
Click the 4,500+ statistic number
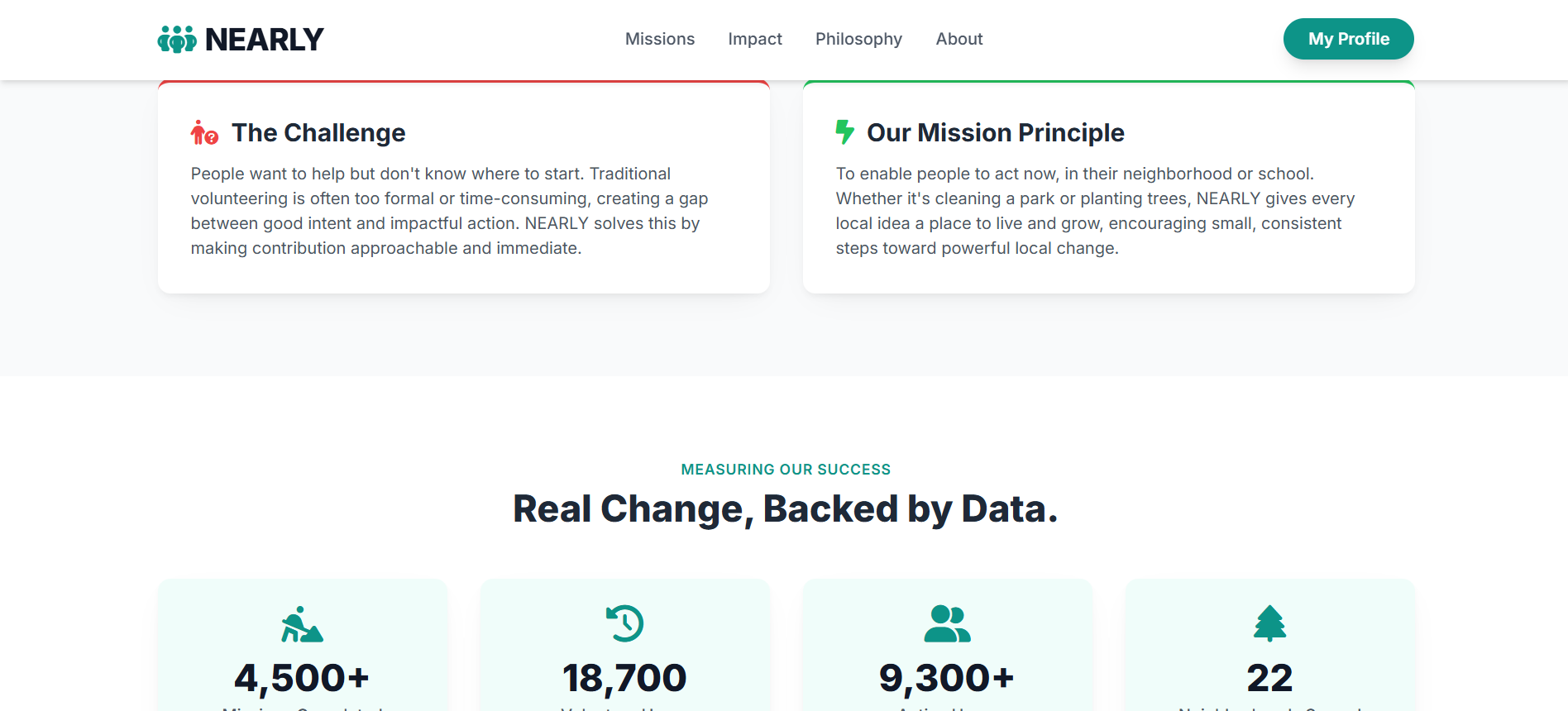pos(302,678)
